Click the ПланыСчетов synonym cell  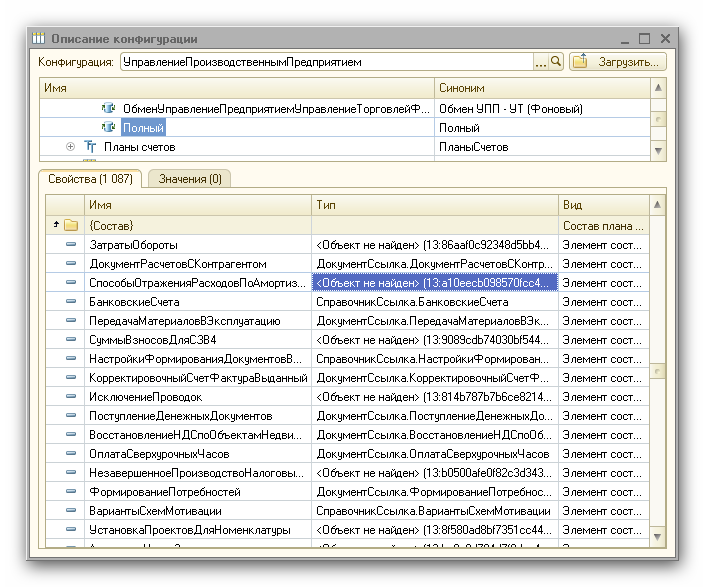(542, 147)
